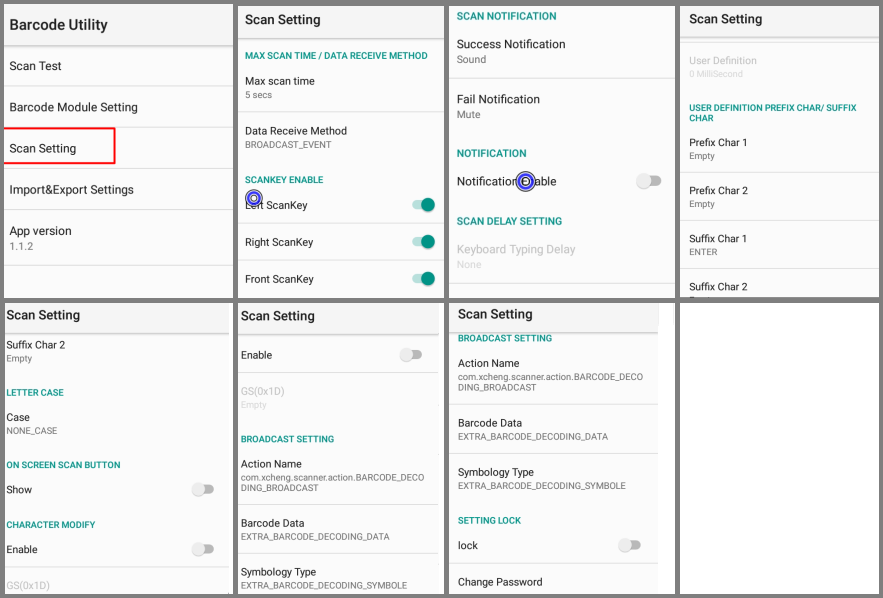Open Import&Export Settings
883x598 pixels.
tap(118, 190)
